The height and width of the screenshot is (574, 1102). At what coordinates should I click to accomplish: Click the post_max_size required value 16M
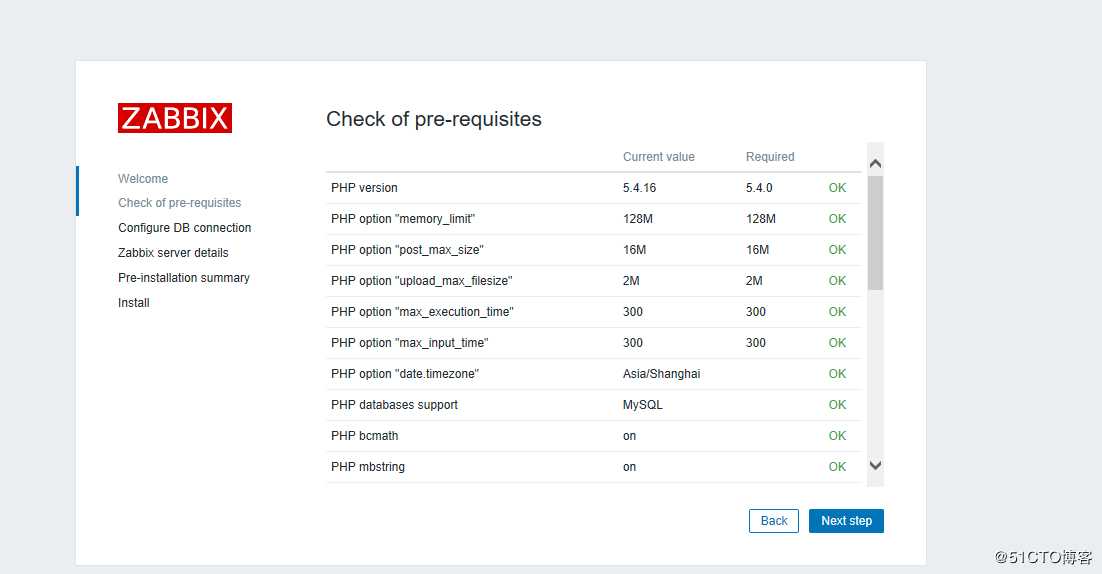pyautogui.click(x=757, y=249)
